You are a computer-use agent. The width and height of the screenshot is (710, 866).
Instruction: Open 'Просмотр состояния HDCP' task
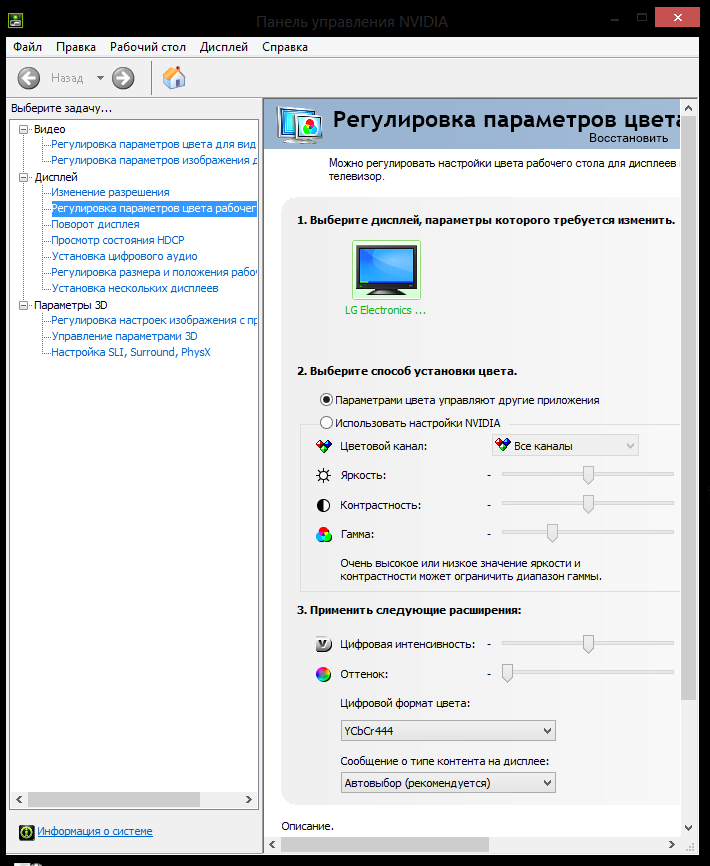pos(118,240)
